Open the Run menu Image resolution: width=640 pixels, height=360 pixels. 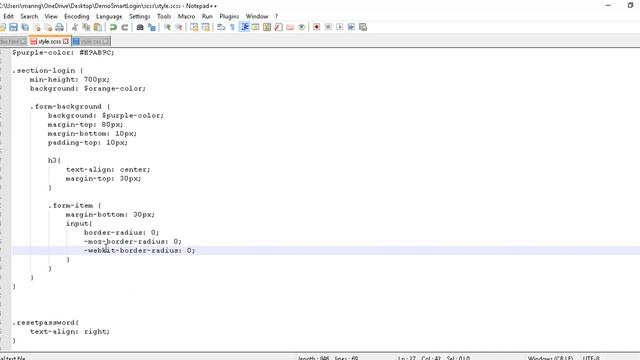coord(207,16)
